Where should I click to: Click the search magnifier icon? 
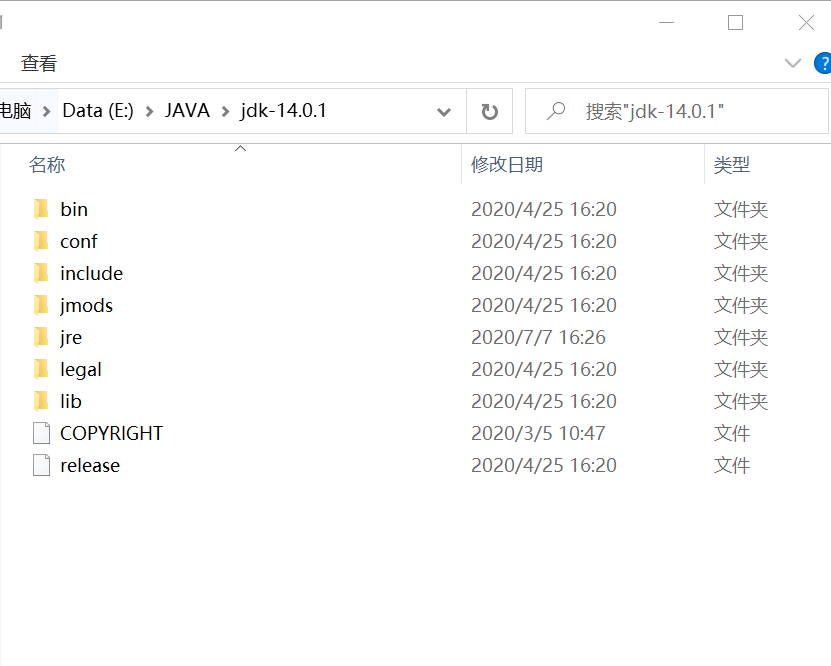coord(556,111)
